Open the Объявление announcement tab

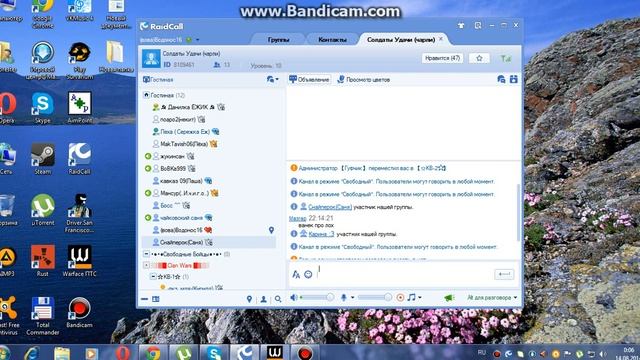(309, 80)
